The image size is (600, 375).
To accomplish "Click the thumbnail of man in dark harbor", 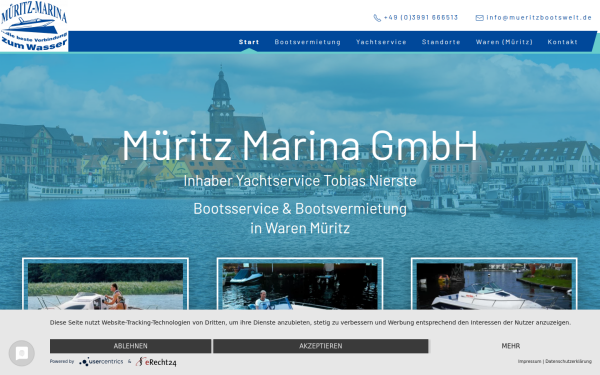I will tap(300, 286).
